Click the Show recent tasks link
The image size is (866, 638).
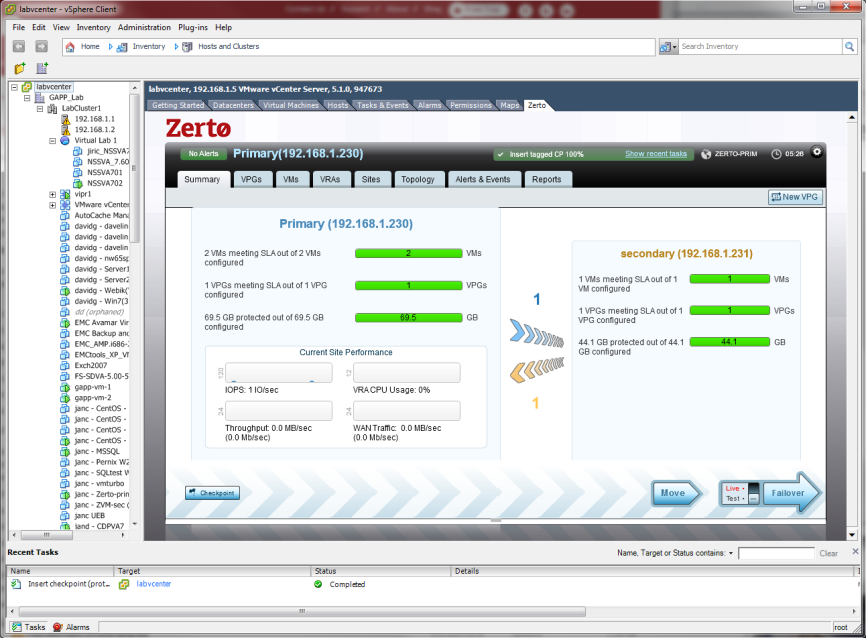(x=656, y=154)
